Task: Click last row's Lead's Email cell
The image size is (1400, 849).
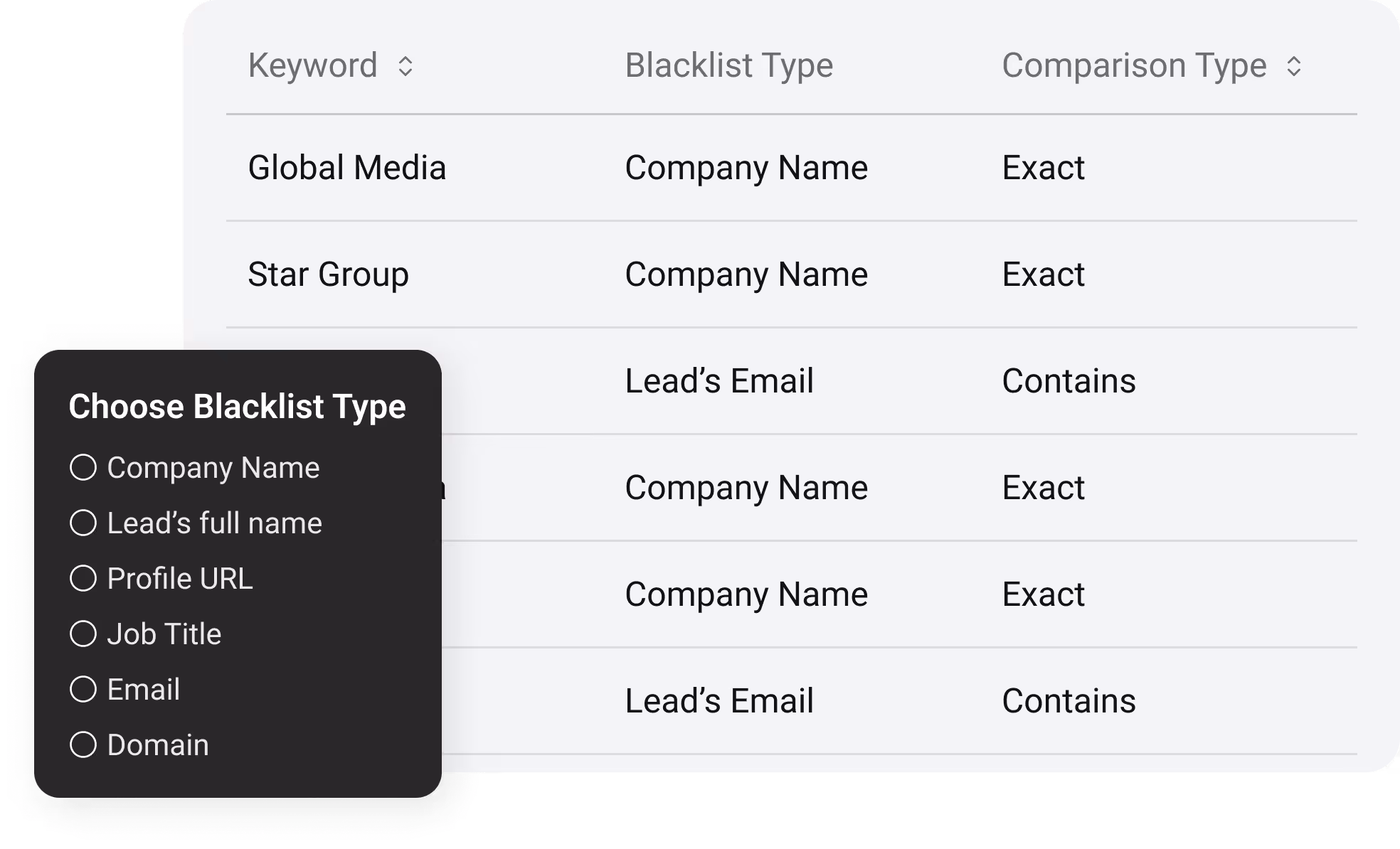Action: pos(718,701)
